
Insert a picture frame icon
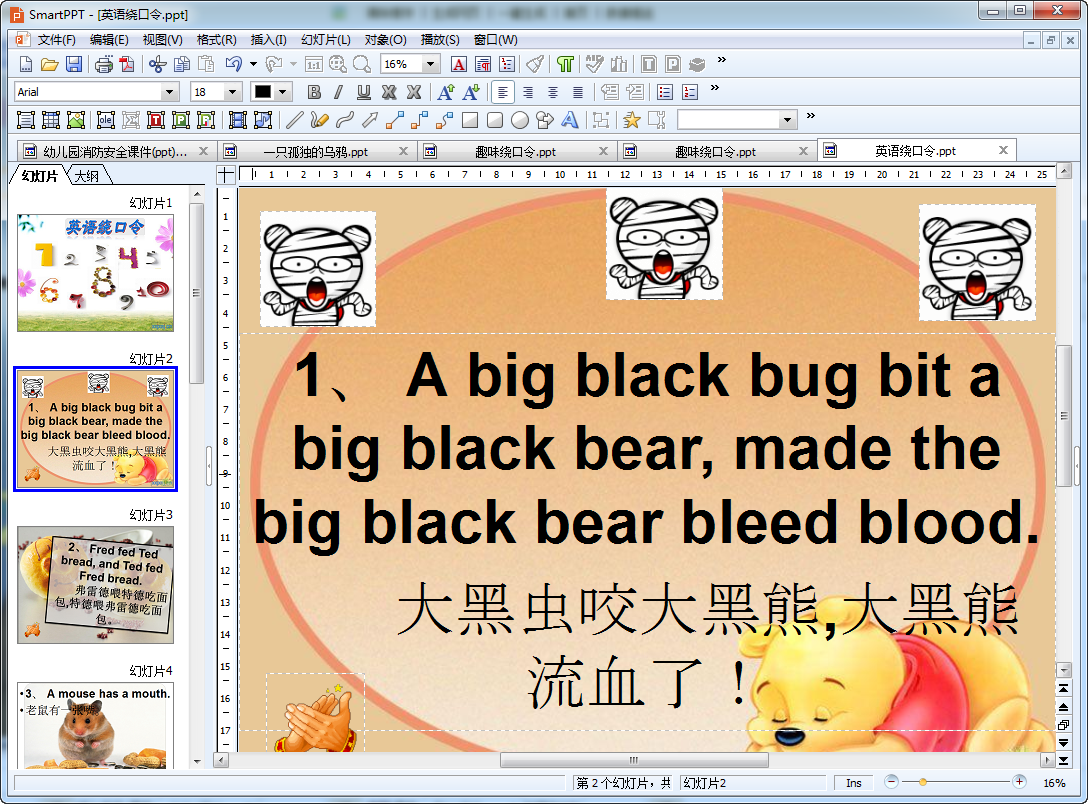76,120
